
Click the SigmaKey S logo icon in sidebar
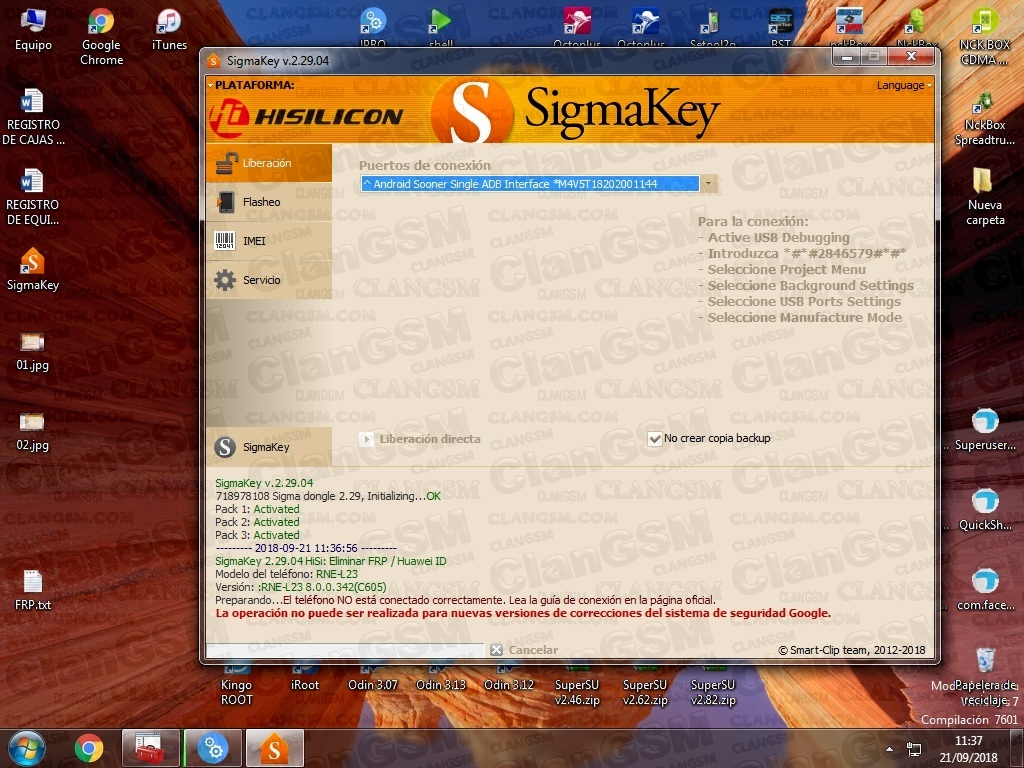pos(225,447)
